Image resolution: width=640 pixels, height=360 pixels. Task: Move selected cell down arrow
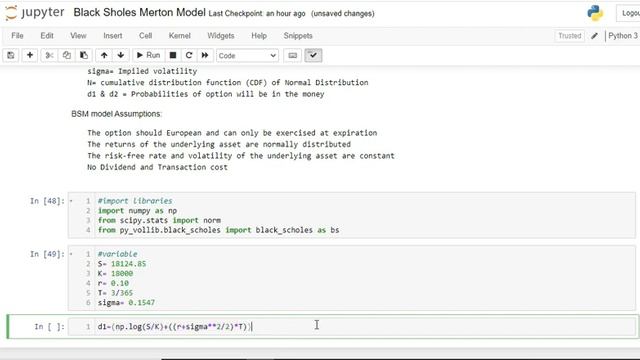tap(121, 55)
